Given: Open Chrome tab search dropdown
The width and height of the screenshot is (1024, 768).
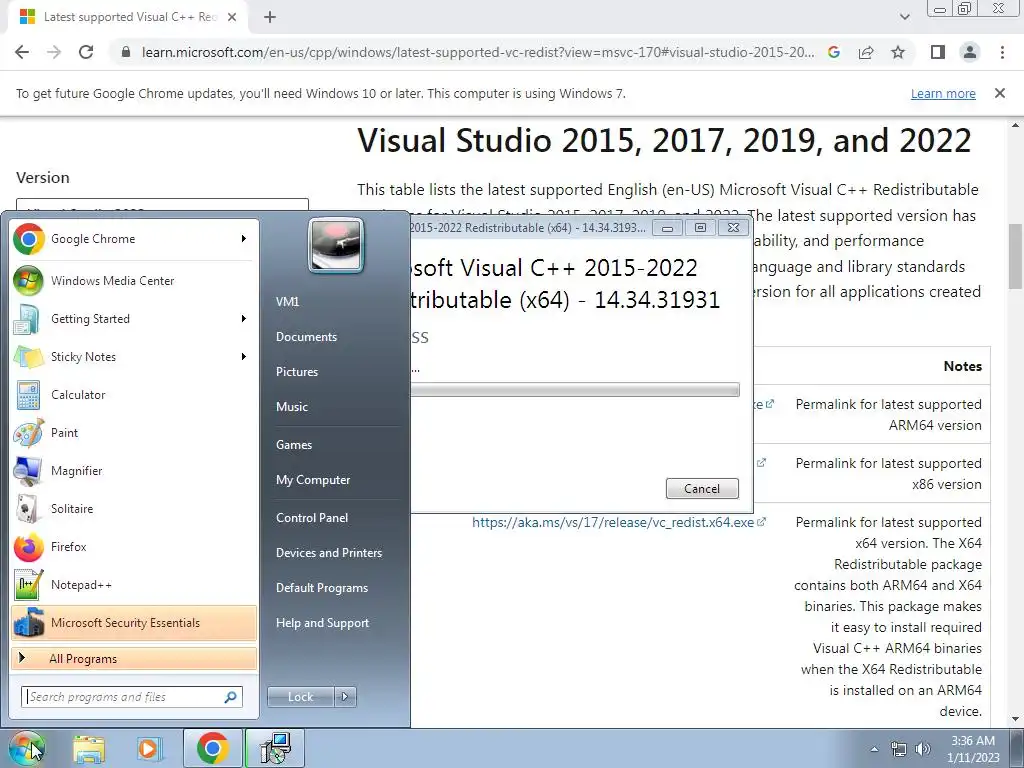Looking at the screenshot, I should (x=904, y=17).
